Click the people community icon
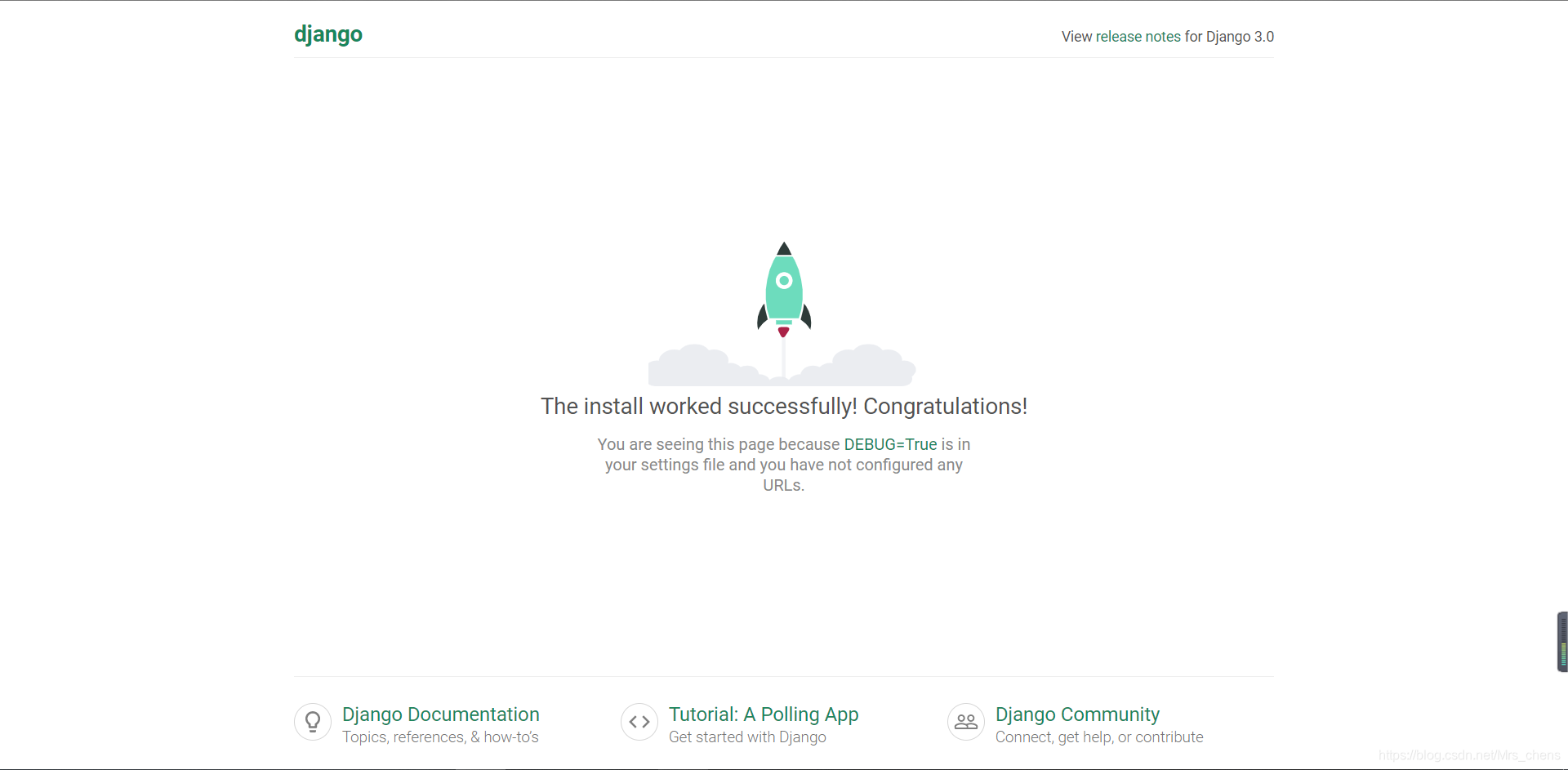 click(966, 722)
